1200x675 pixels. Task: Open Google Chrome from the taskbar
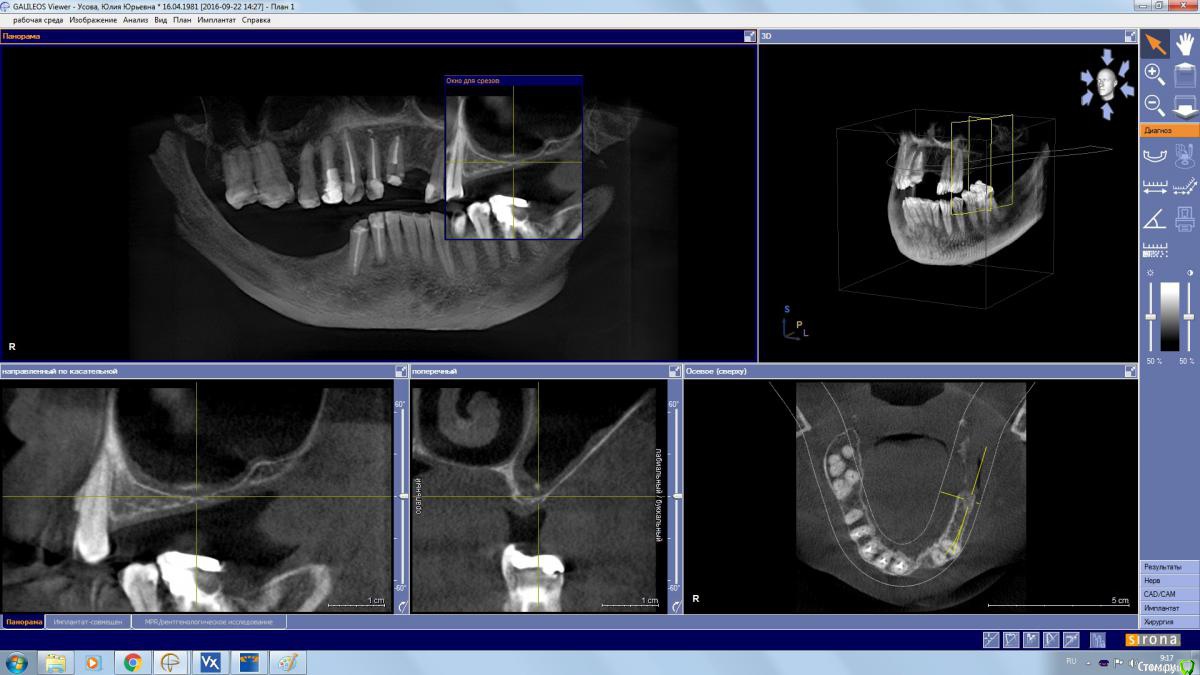tap(132, 662)
